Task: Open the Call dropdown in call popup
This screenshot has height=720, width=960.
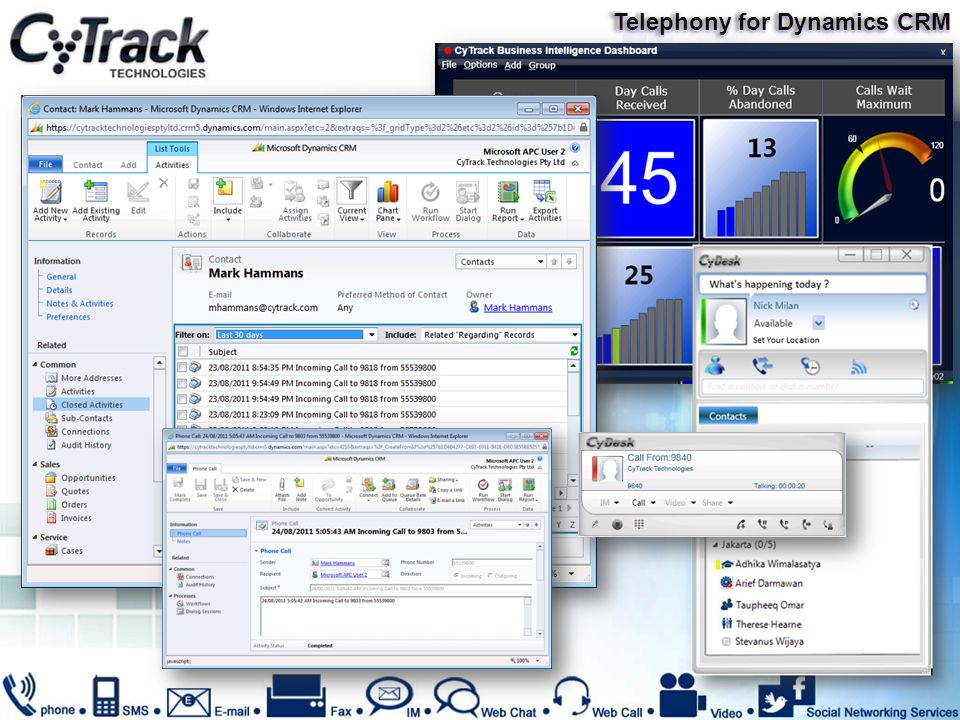Action: click(x=643, y=503)
